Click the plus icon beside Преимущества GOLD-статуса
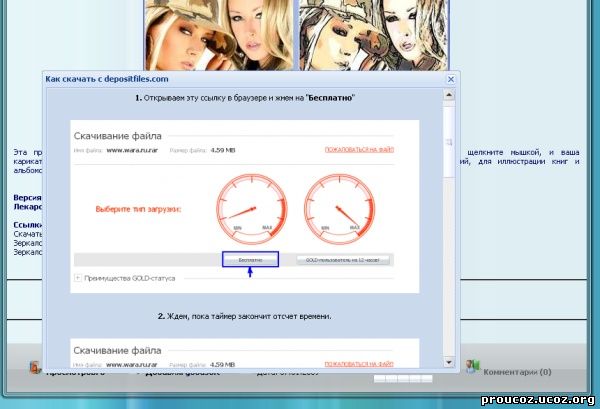 (x=78, y=278)
